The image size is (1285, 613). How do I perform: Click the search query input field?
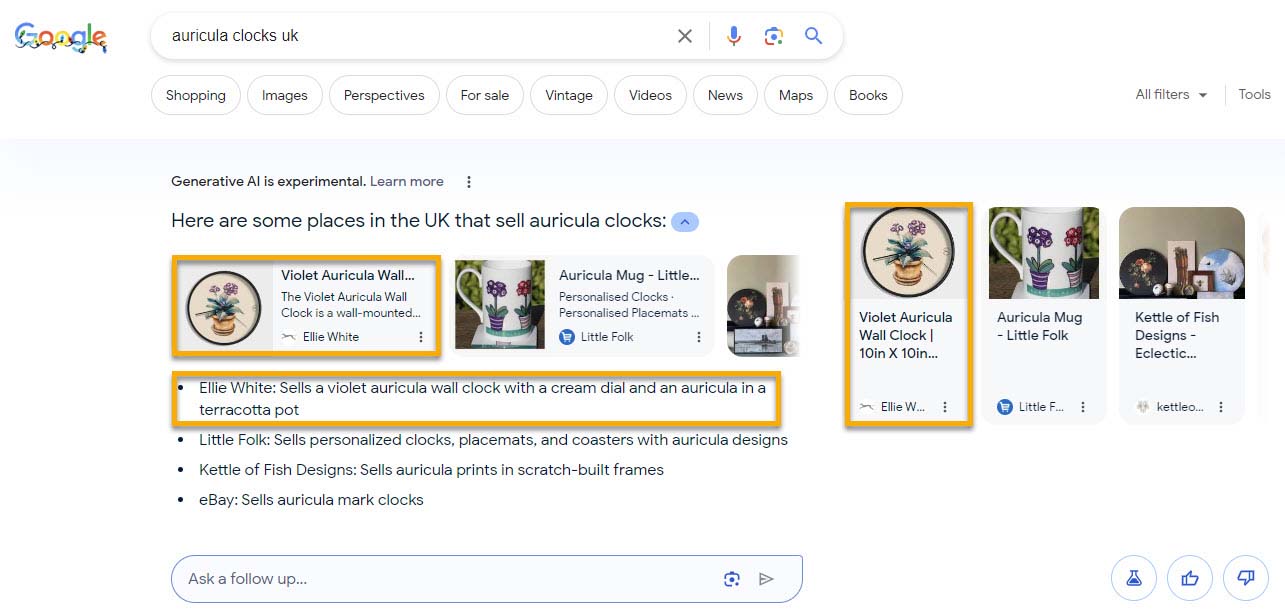[x=420, y=36]
